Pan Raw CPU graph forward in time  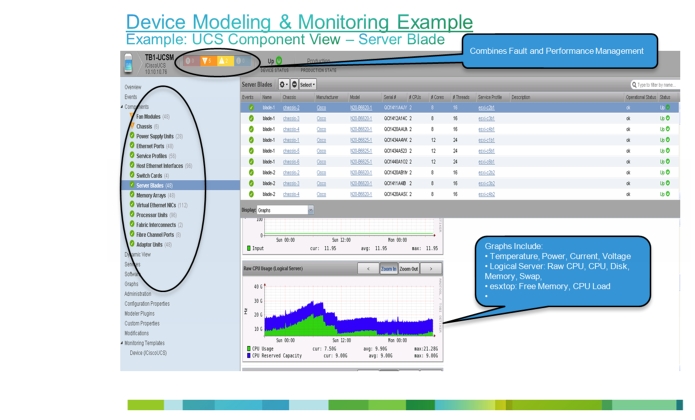pos(430,268)
